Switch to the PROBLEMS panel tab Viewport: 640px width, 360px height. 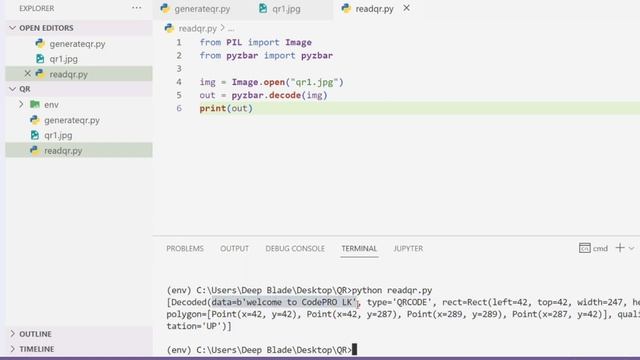(185, 249)
